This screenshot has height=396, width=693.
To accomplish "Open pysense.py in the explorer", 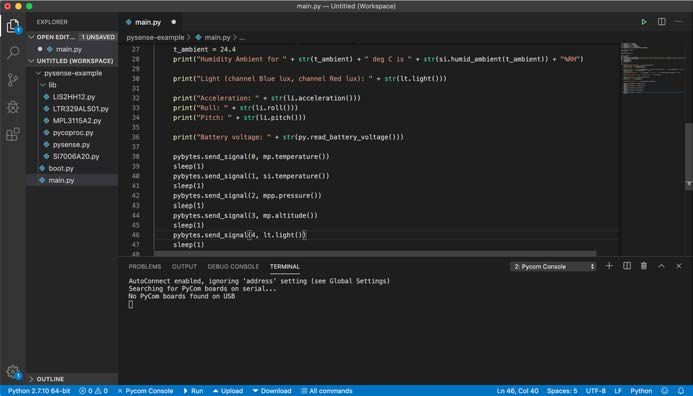I will pyautogui.click(x=72, y=145).
